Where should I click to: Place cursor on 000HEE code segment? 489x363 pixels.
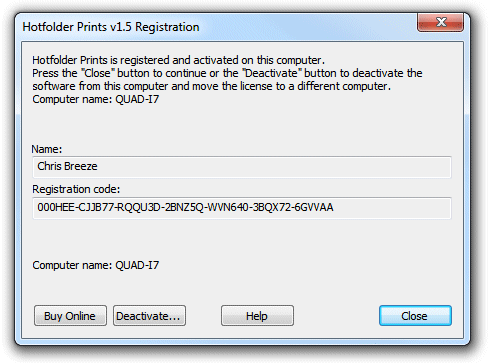56,207
